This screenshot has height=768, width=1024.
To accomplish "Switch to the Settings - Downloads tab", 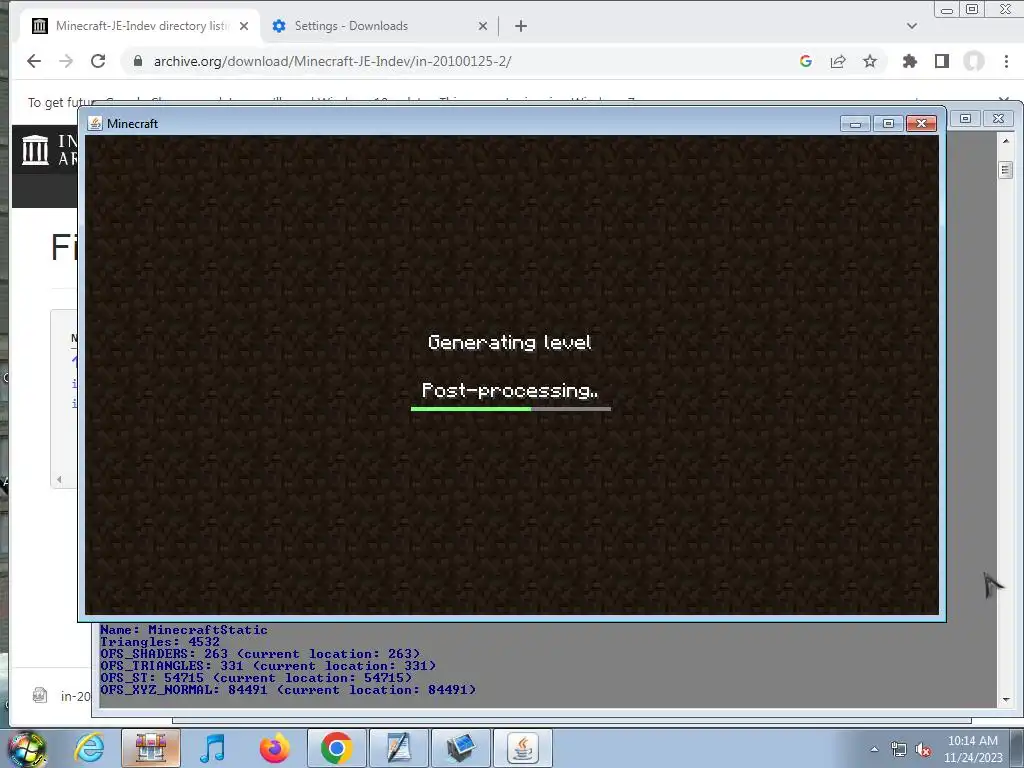I will [x=379, y=26].
